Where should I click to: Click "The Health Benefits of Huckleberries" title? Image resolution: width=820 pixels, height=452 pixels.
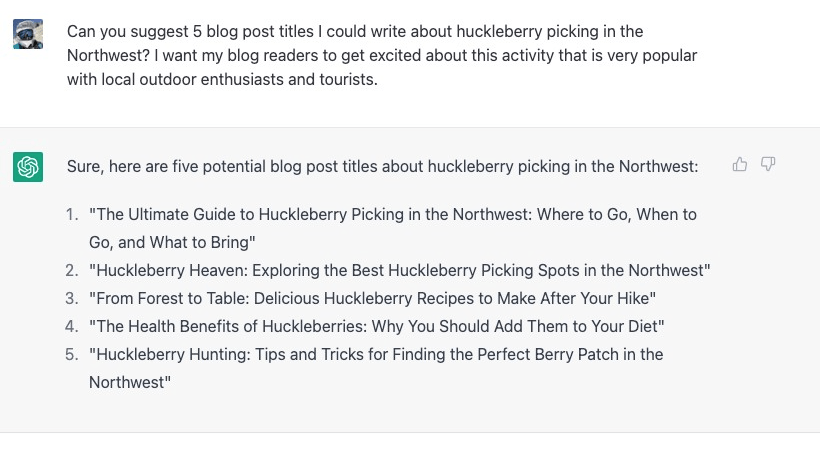376,326
